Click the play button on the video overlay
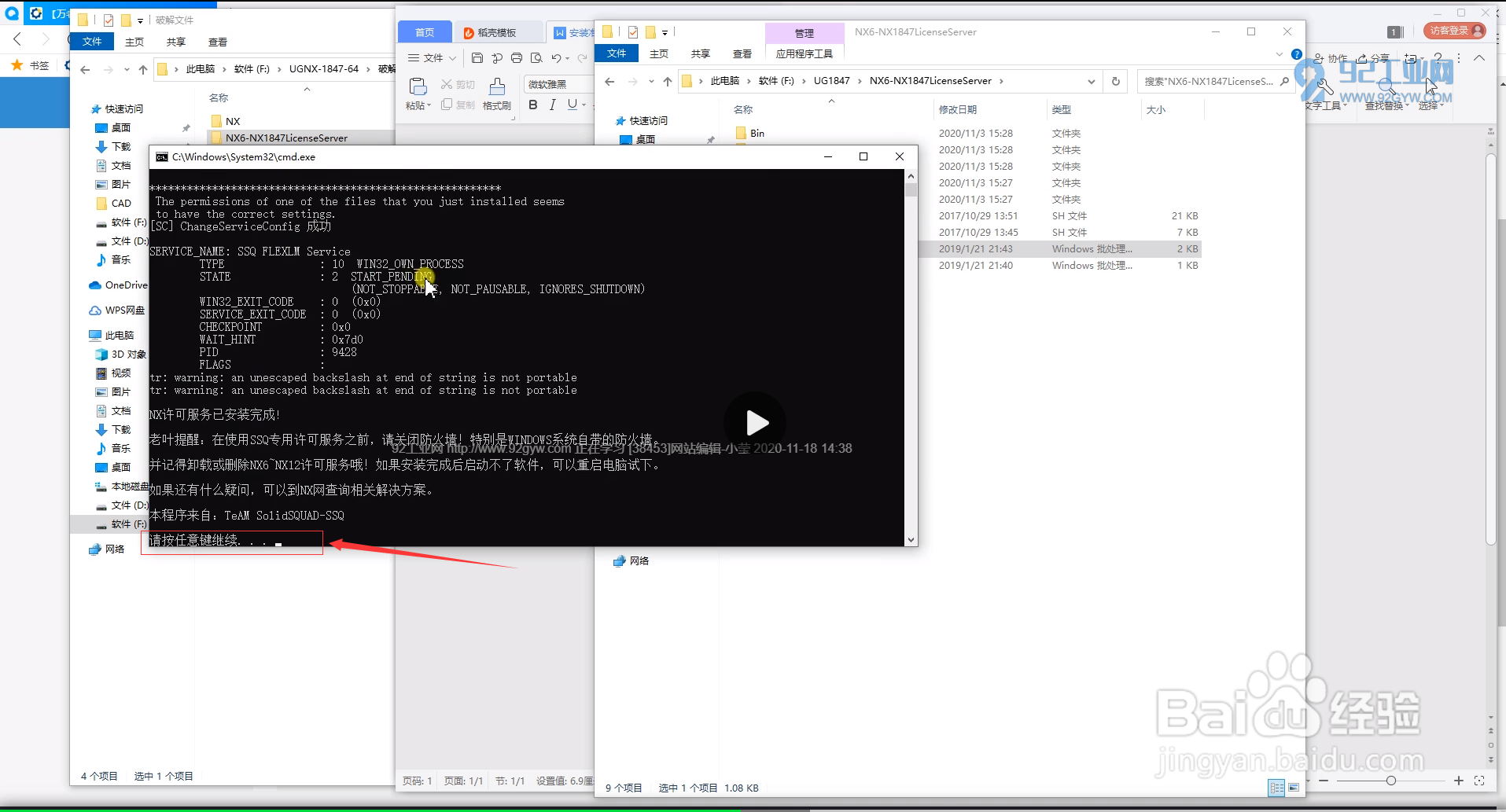The image size is (1506, 812). click(755, 423)
